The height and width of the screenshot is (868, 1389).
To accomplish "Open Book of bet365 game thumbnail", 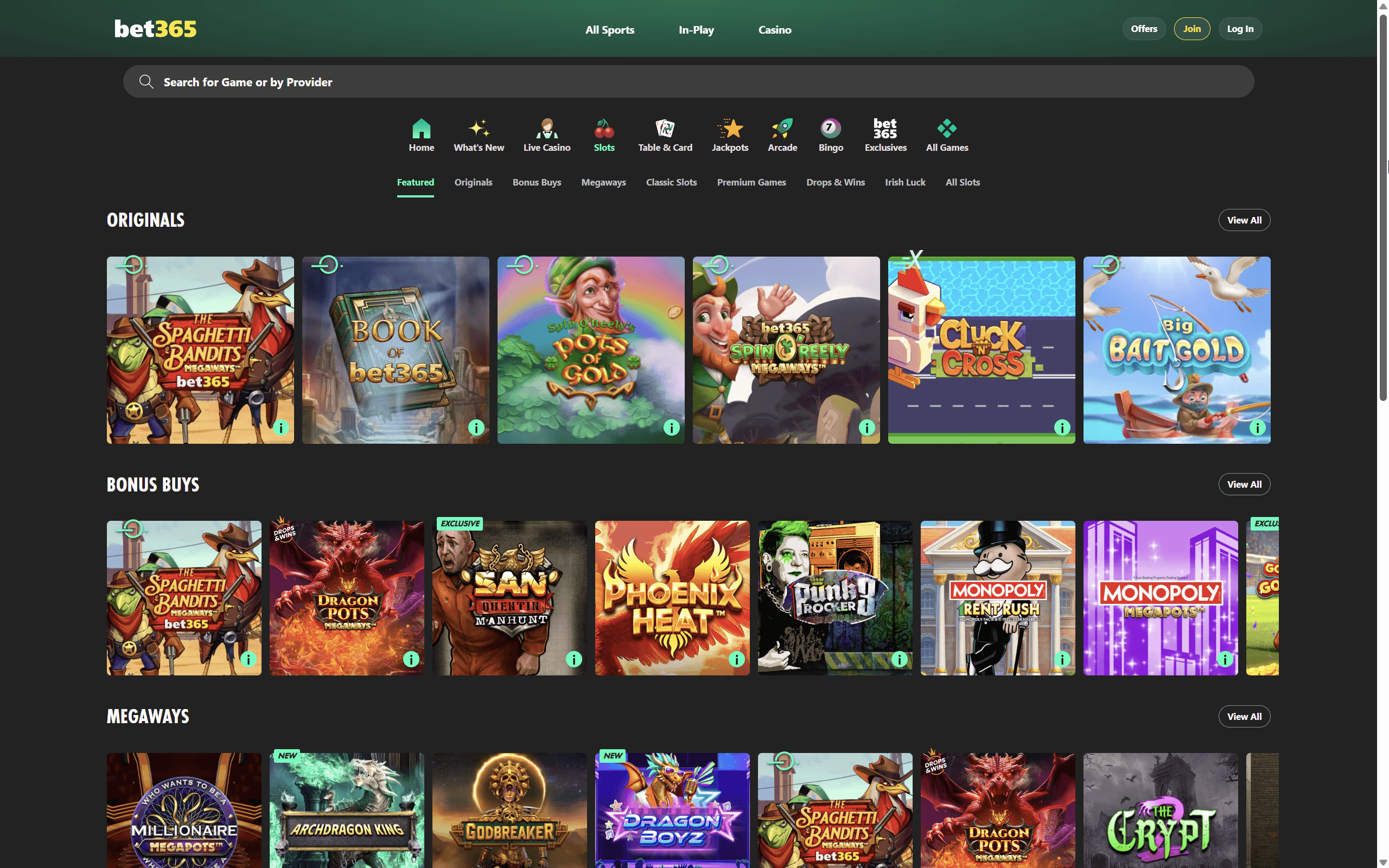I will click(396, 350).
